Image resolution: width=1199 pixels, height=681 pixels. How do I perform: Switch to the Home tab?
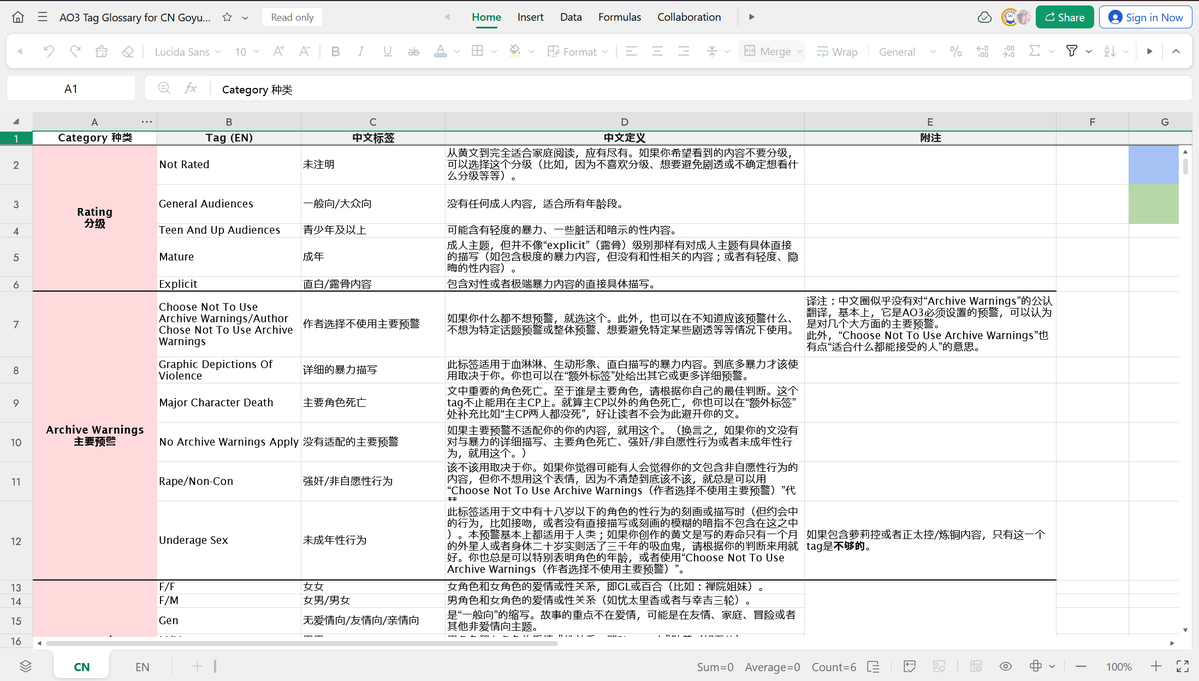[486, 17]
